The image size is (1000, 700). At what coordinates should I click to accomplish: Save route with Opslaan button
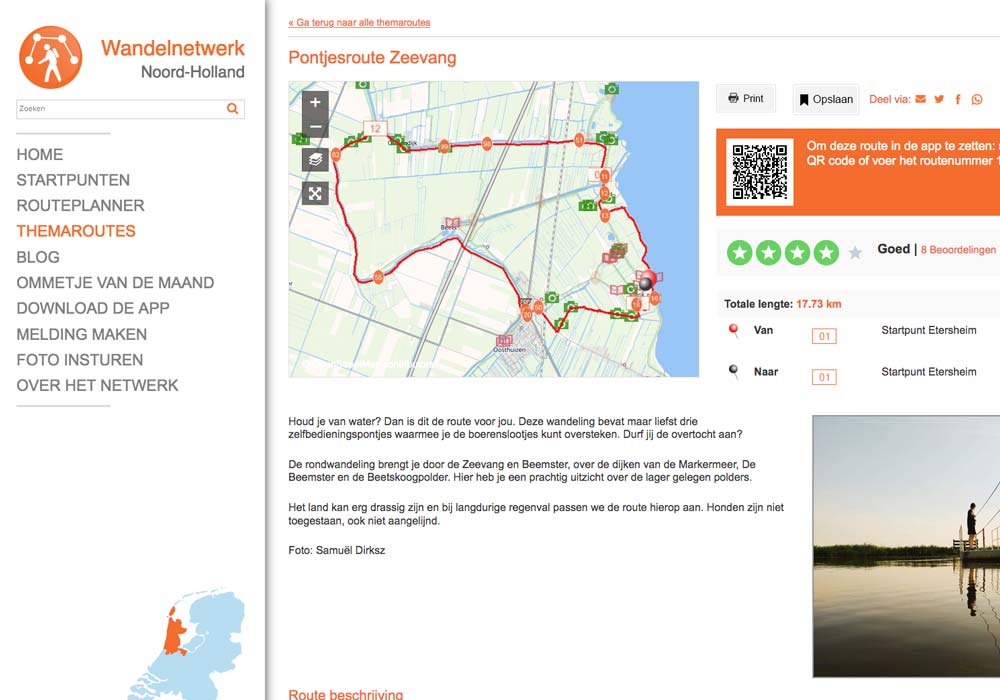pos(826,99)
